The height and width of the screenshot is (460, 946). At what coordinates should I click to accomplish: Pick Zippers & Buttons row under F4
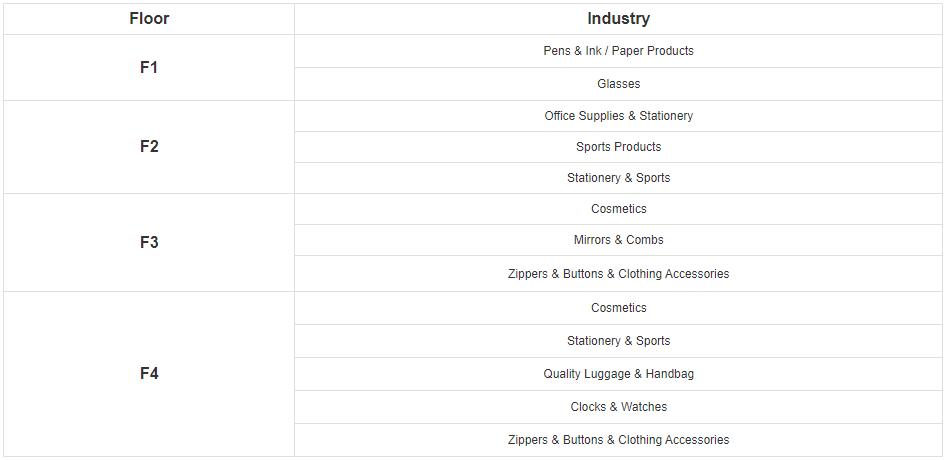pos(618,440)
